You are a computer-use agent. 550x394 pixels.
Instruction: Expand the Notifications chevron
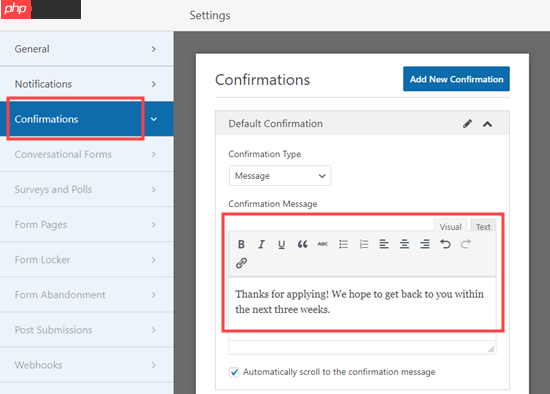click(154, 84)
